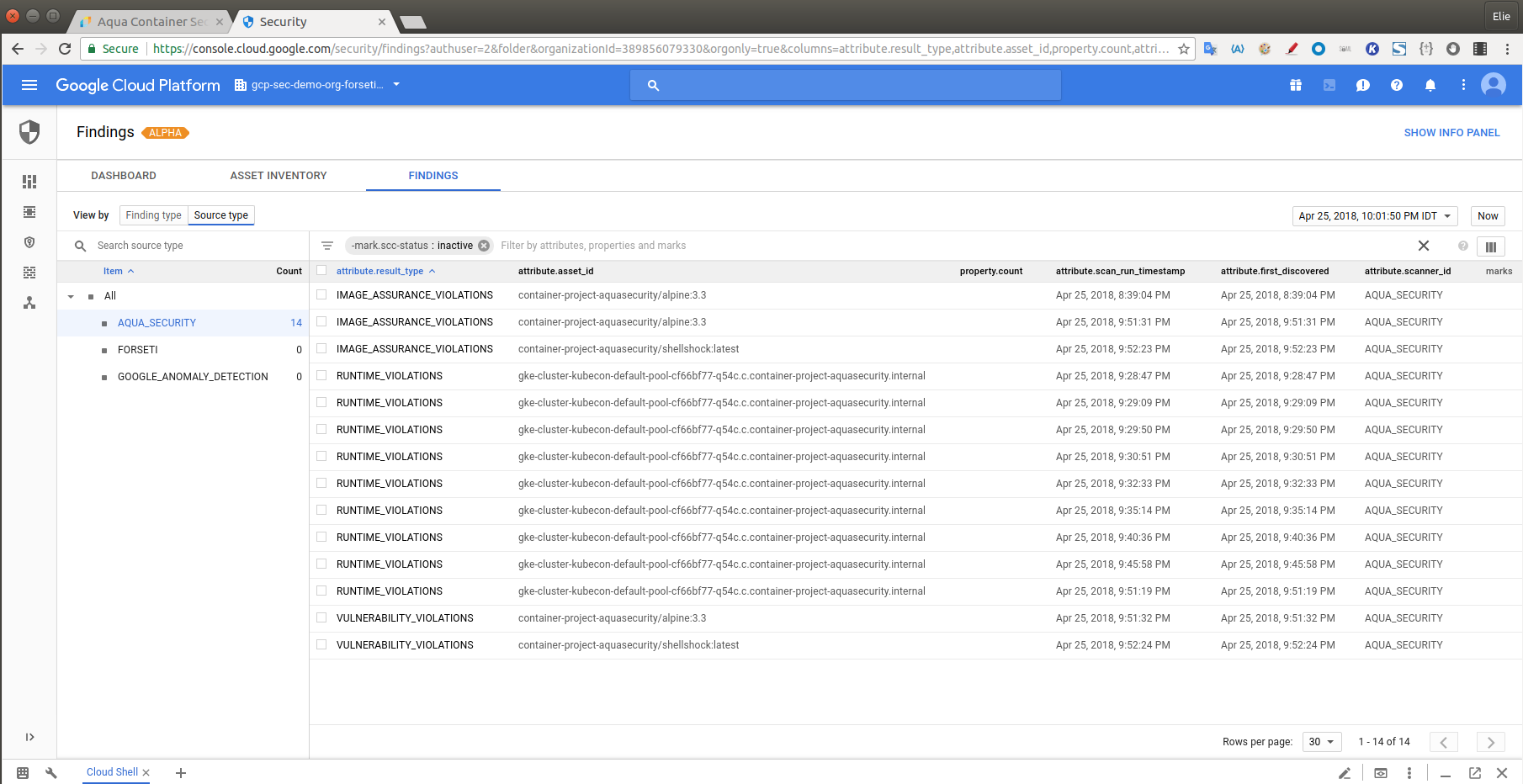The height and width of the screenshot is (784, 1523).
Task: Open the column display options icon
Action: click(x=1490, y=246)
